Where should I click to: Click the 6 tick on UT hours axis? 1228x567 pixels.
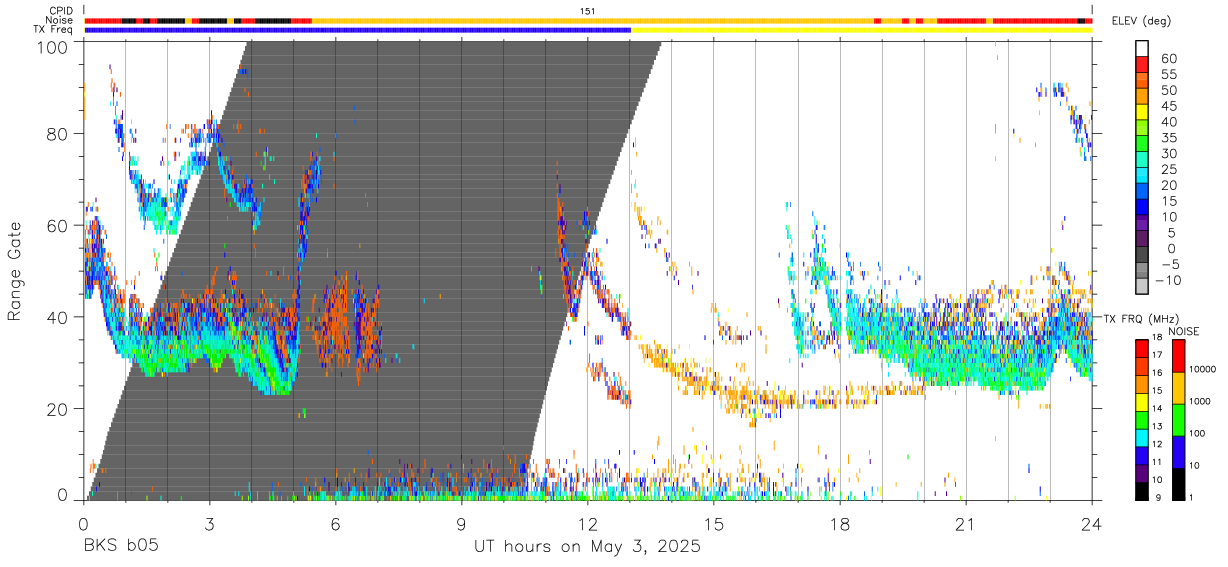335,522
